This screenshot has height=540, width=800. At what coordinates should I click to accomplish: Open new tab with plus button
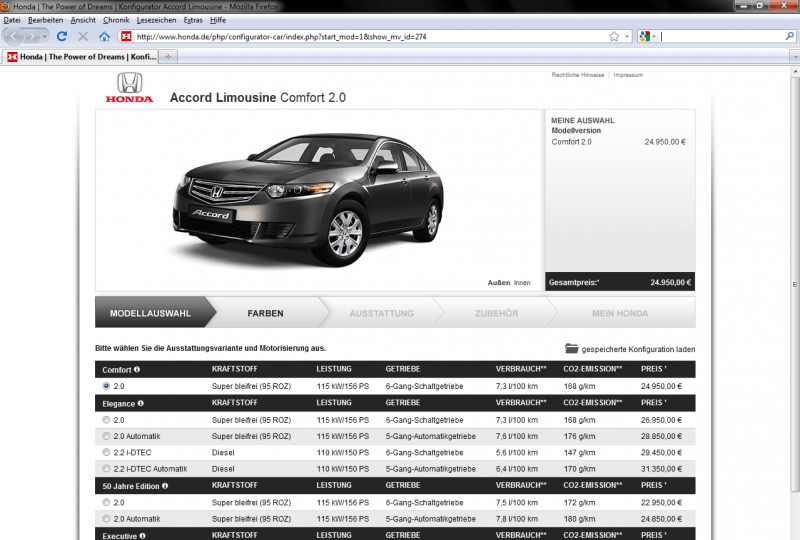pos(168,57)
